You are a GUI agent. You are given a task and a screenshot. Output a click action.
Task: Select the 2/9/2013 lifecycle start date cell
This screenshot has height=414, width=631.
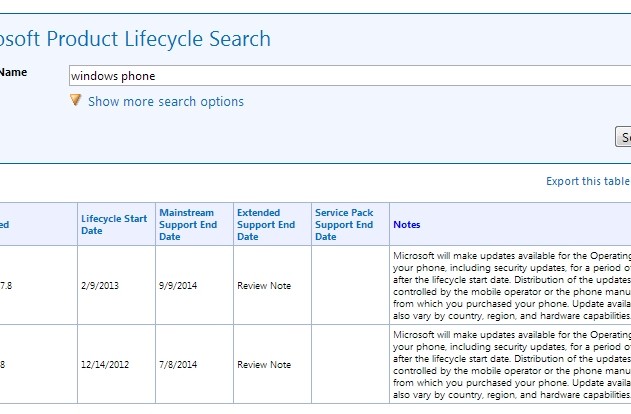pos(99,285)
